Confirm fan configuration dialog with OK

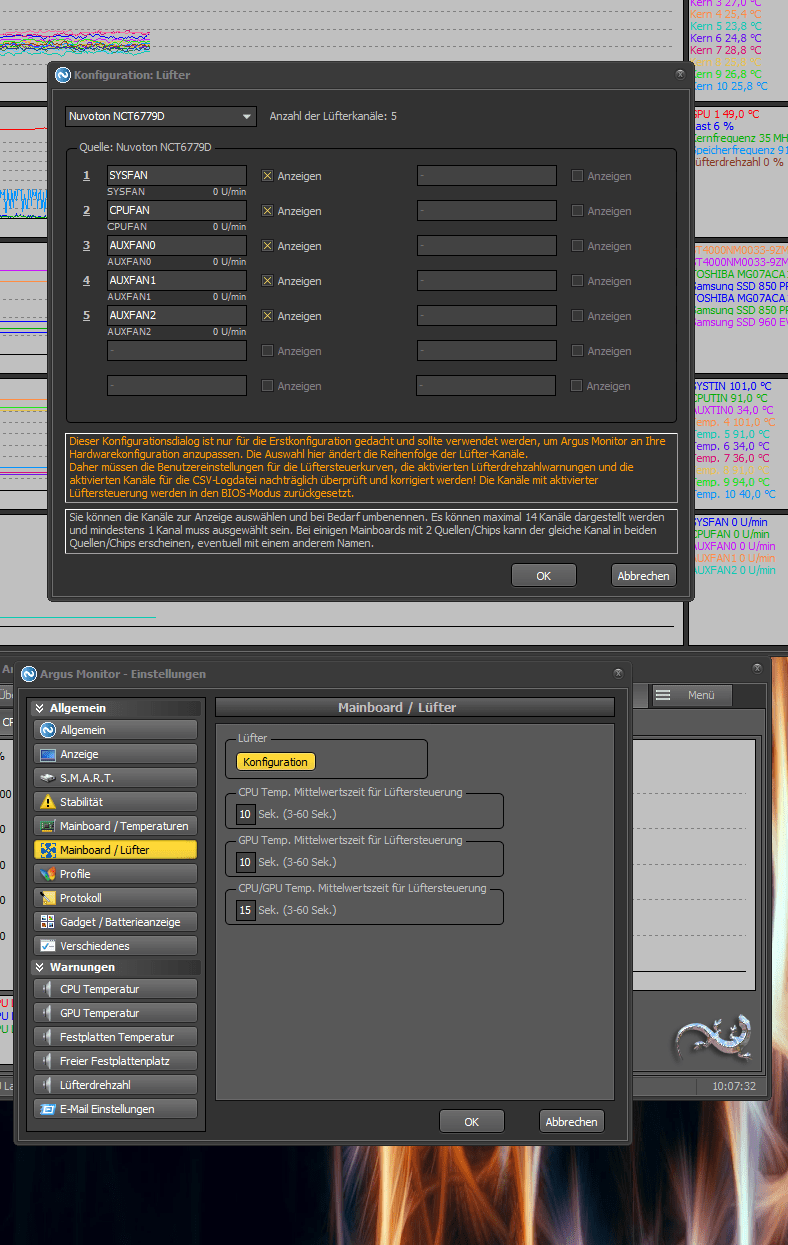[x=544, y=575]
